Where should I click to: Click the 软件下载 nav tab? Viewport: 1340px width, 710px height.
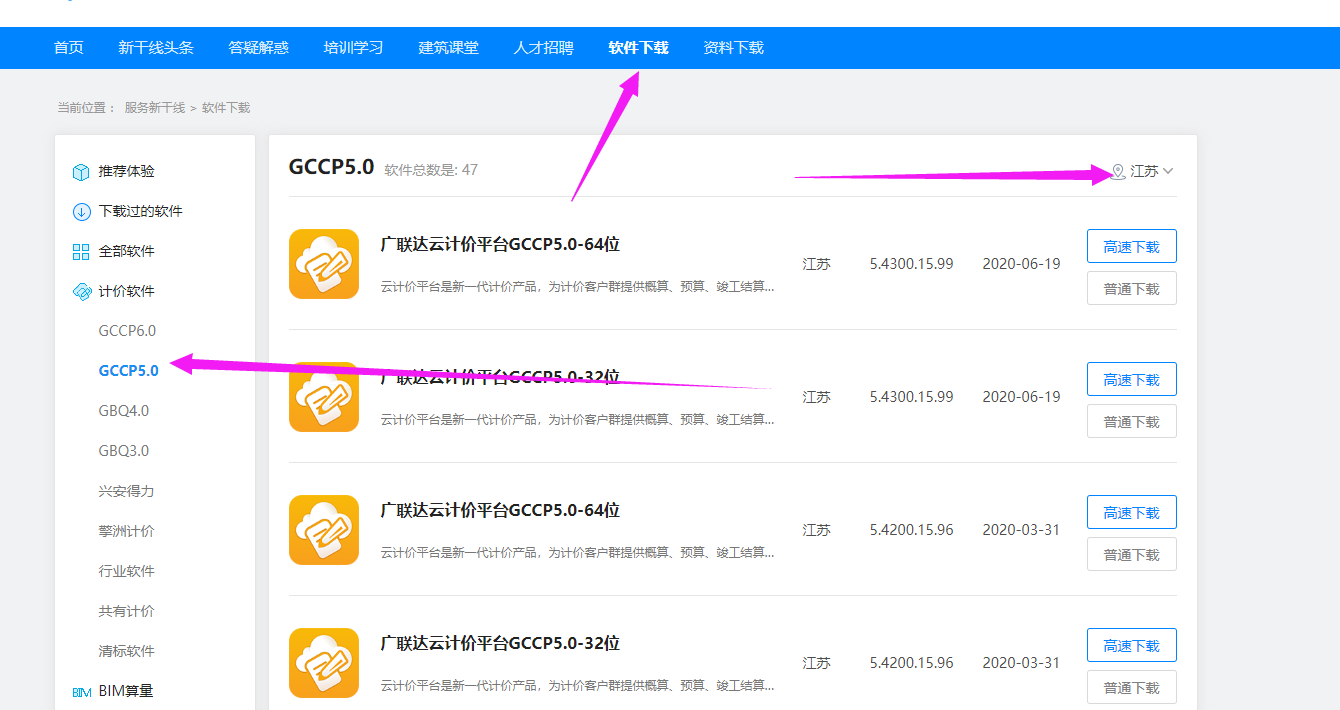[x=639, y=48]
